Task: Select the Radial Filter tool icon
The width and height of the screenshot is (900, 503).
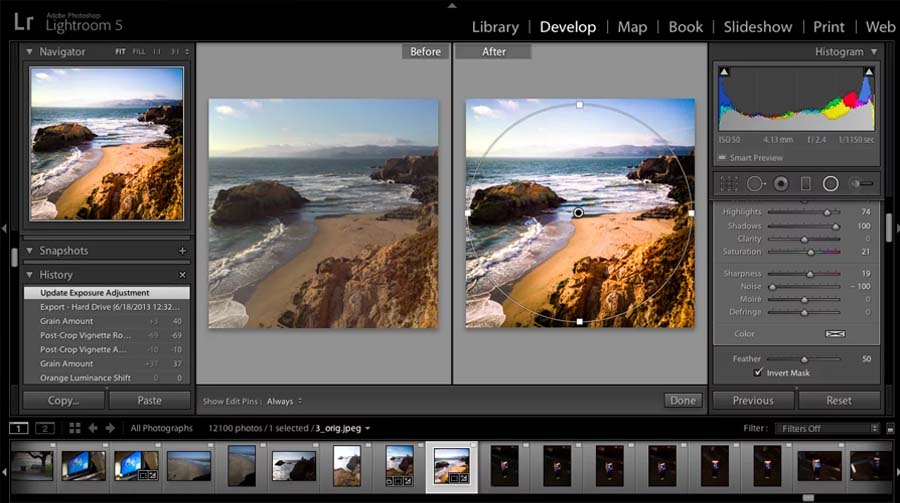Action: pos(831,184)
